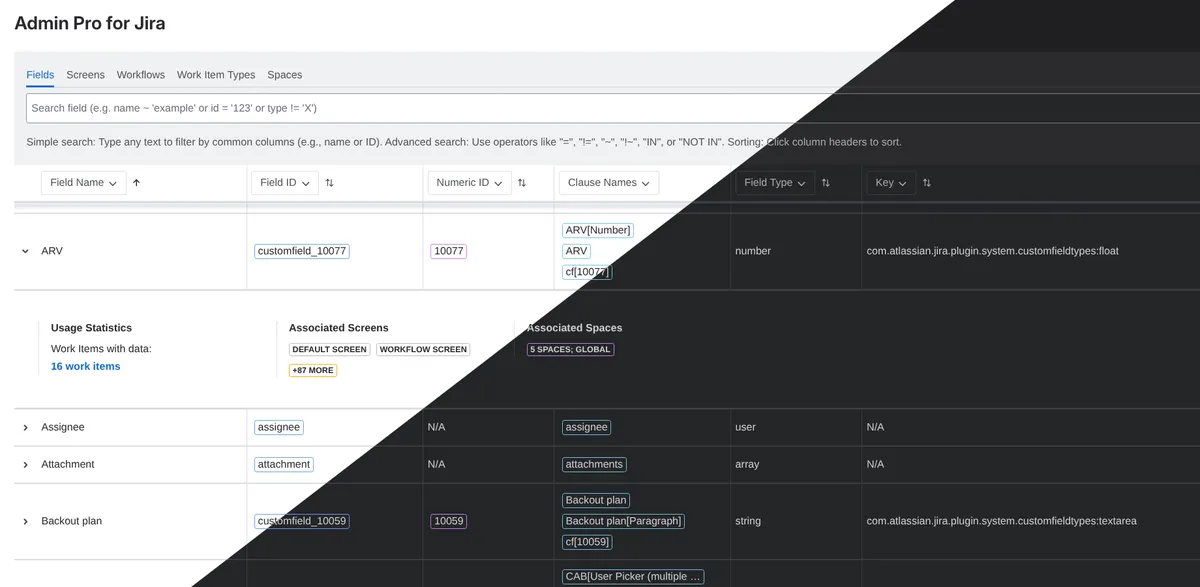1200x587 pixels.
Task: Click the ARV row's number field type
Action: 753,251
